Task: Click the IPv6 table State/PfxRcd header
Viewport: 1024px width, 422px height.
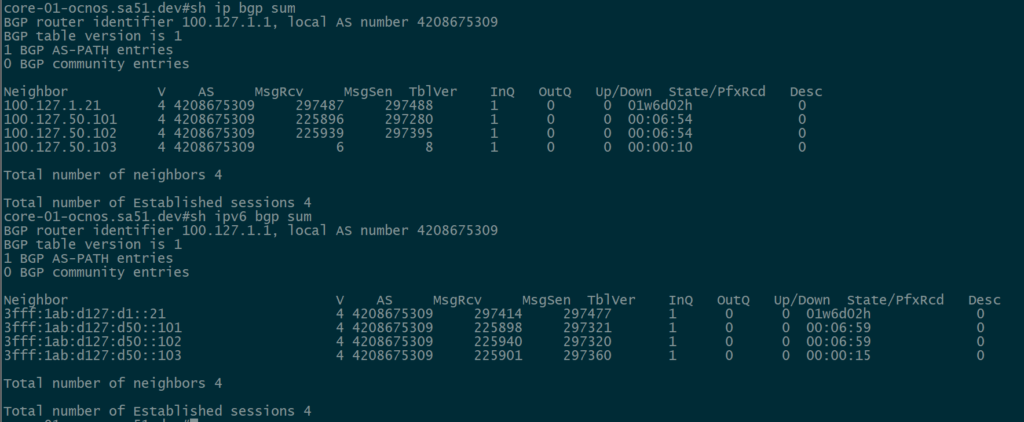Action: click(895, 300)
